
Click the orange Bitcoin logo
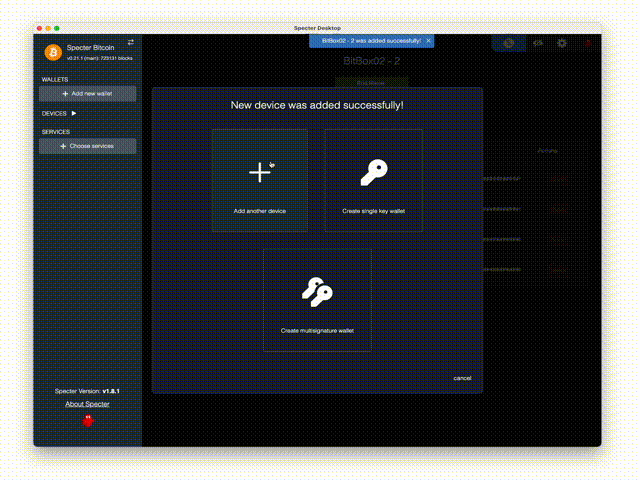point(53,52)
